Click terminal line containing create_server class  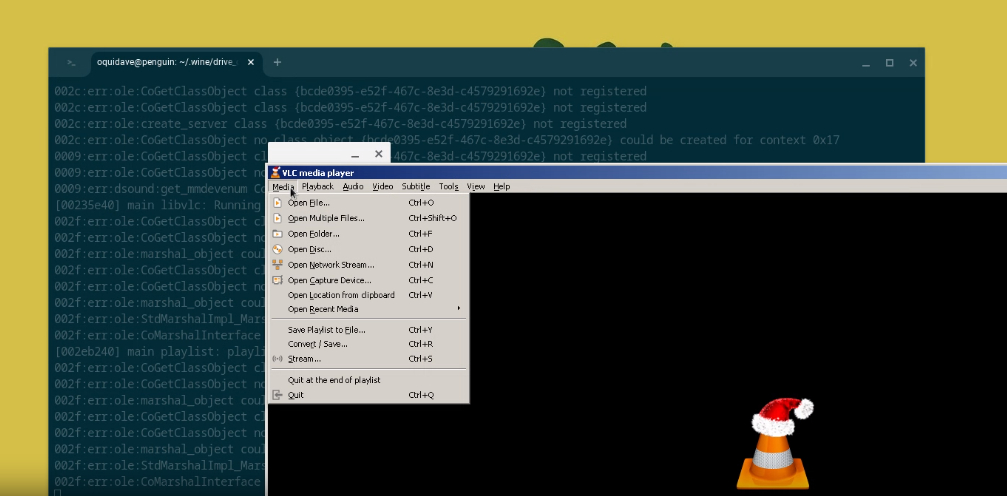340,123
